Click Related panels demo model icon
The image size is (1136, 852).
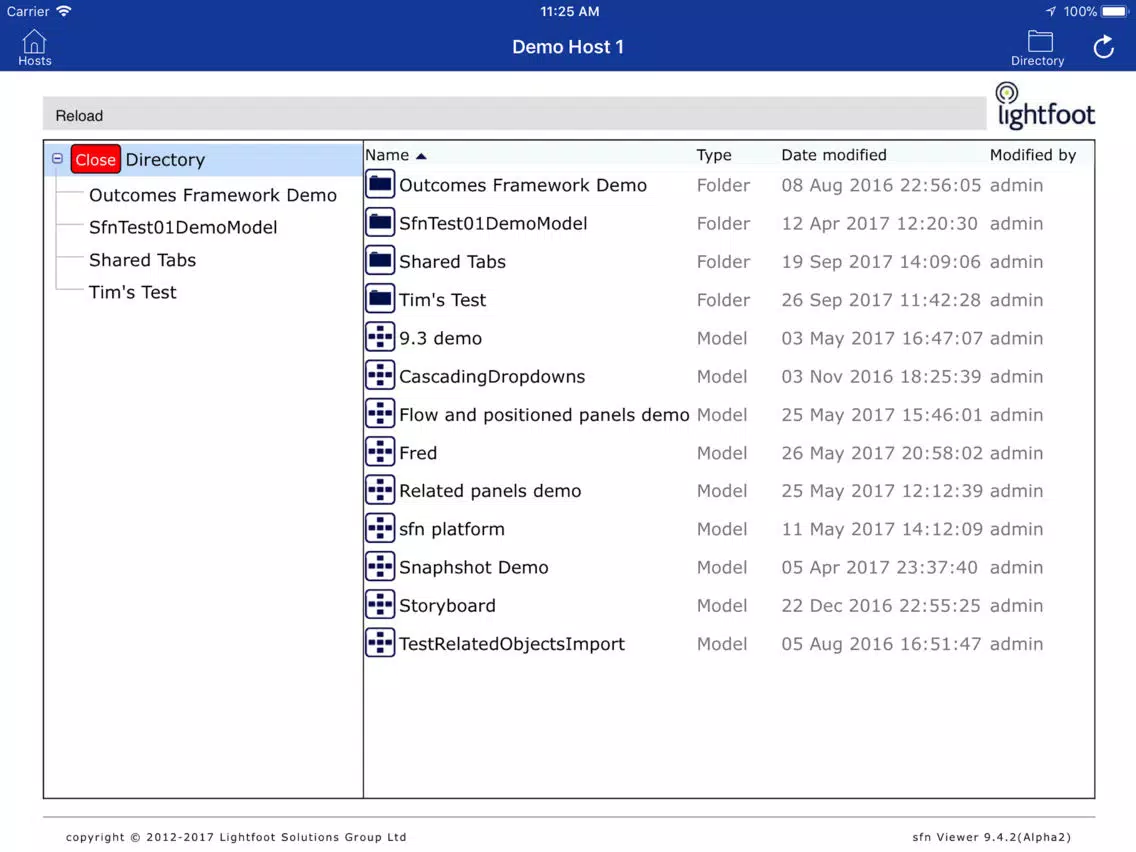pos(380,490)
